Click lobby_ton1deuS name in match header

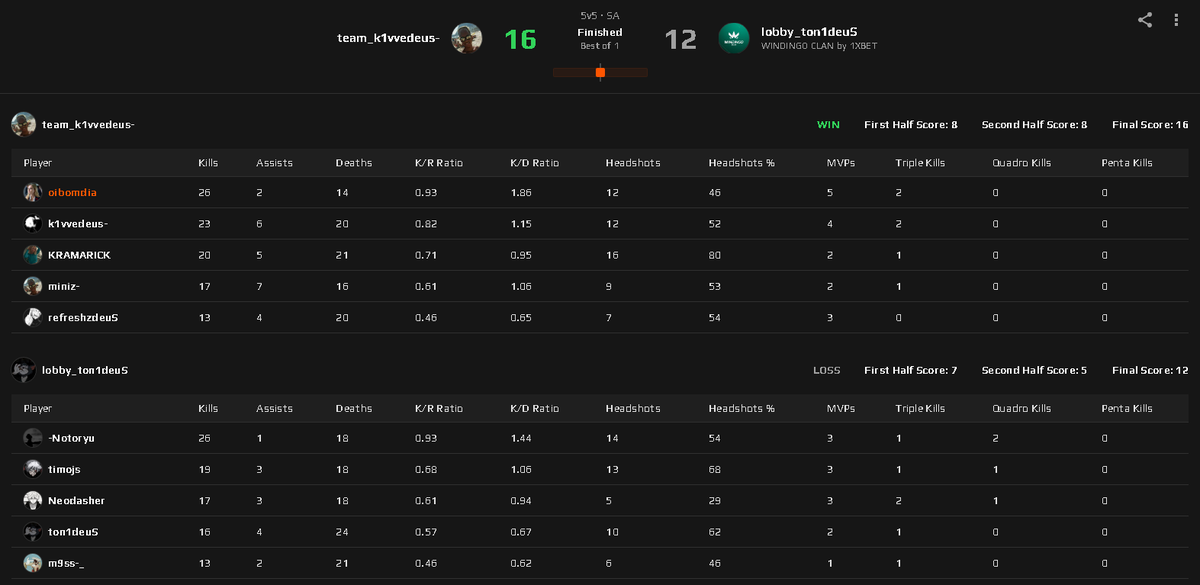809,31
